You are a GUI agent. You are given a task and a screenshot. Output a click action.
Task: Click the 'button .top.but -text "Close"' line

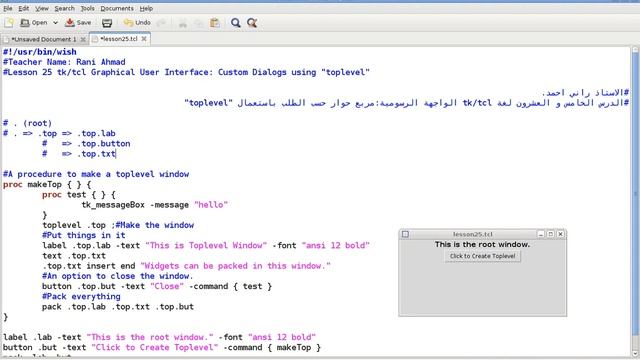point(157,287)
